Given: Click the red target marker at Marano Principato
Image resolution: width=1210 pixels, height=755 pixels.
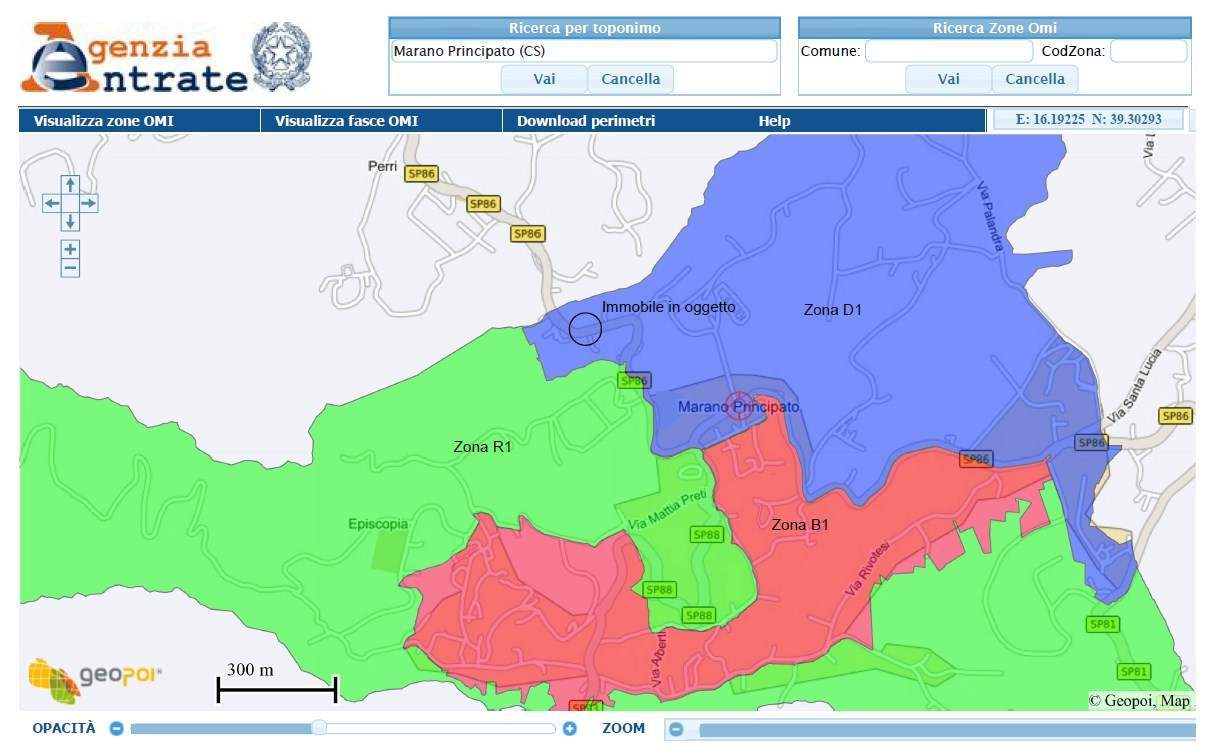Looking at the screenshot, I should click(739, 405).
